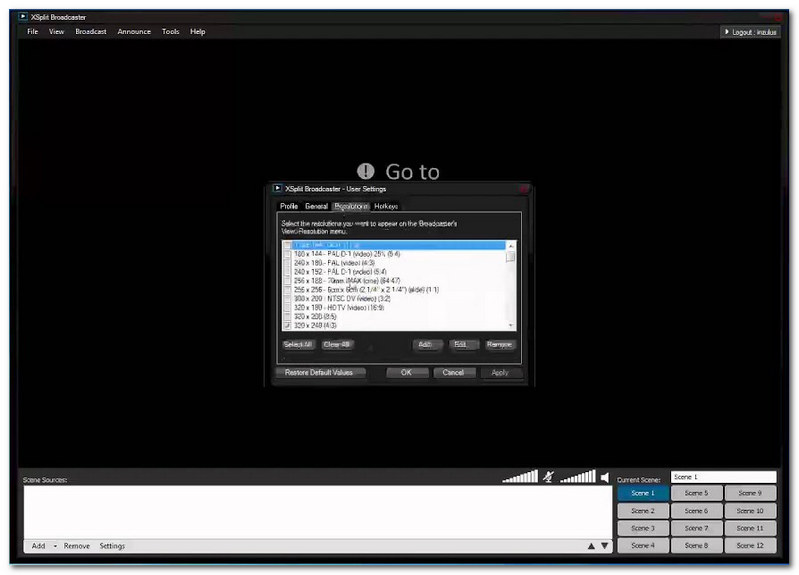Click the resolution list scrollbar thumb
The image size is (799, 575).
click(x=511, y=256)
